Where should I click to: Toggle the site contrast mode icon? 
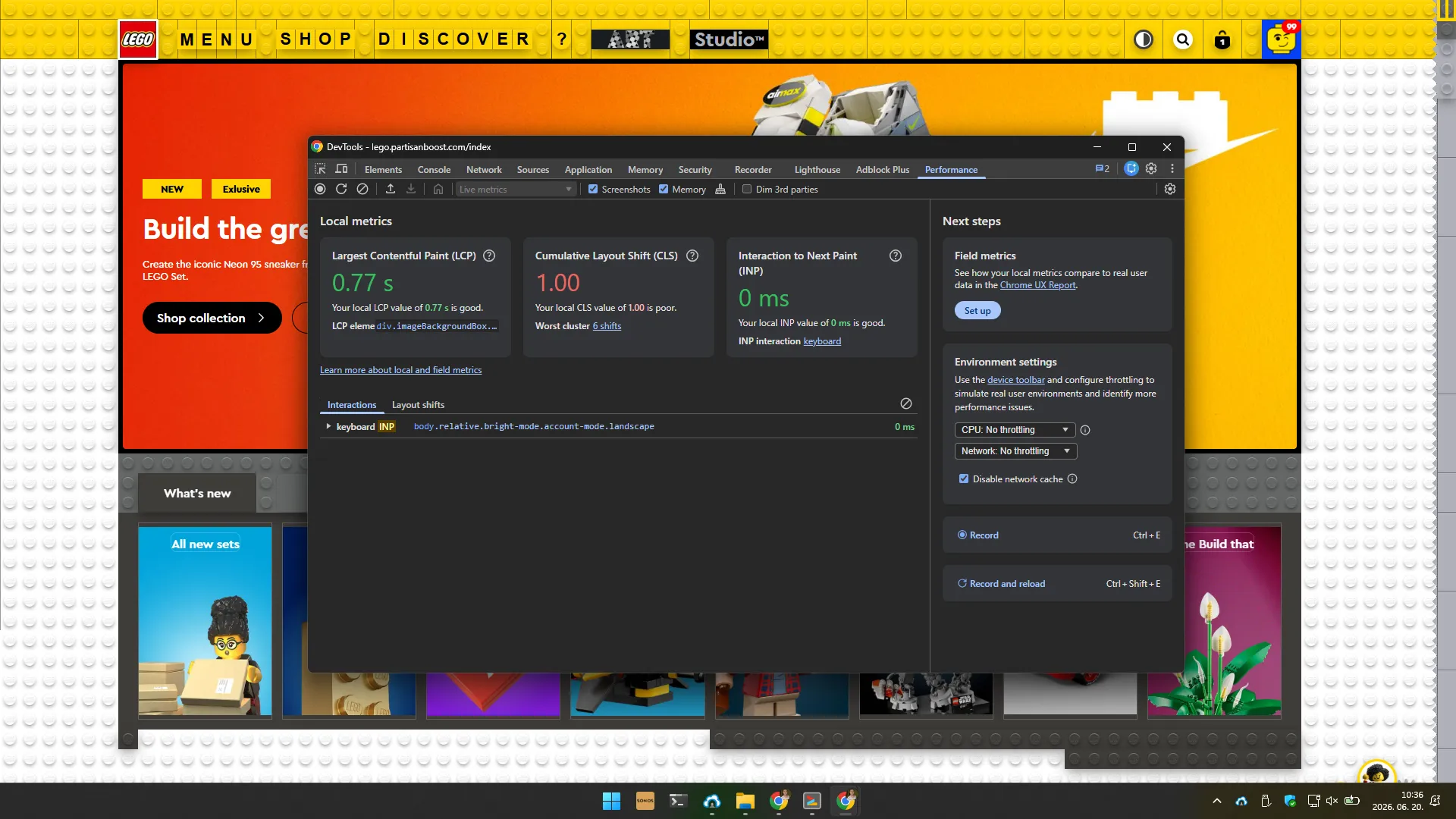click(x=1144, y=39)
